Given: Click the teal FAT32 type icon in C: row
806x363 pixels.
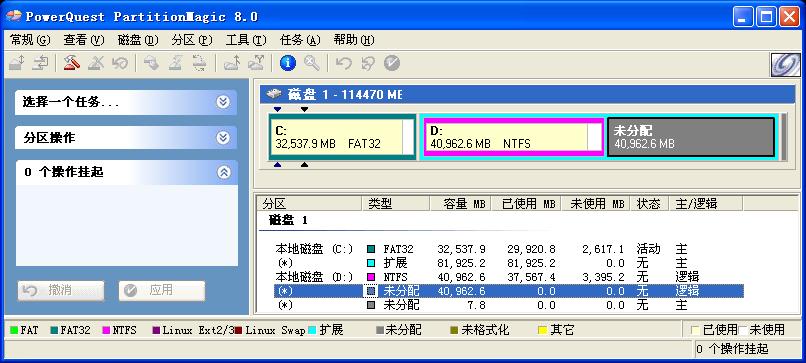Looking at the screenshot, I should (x=371, y=249).
